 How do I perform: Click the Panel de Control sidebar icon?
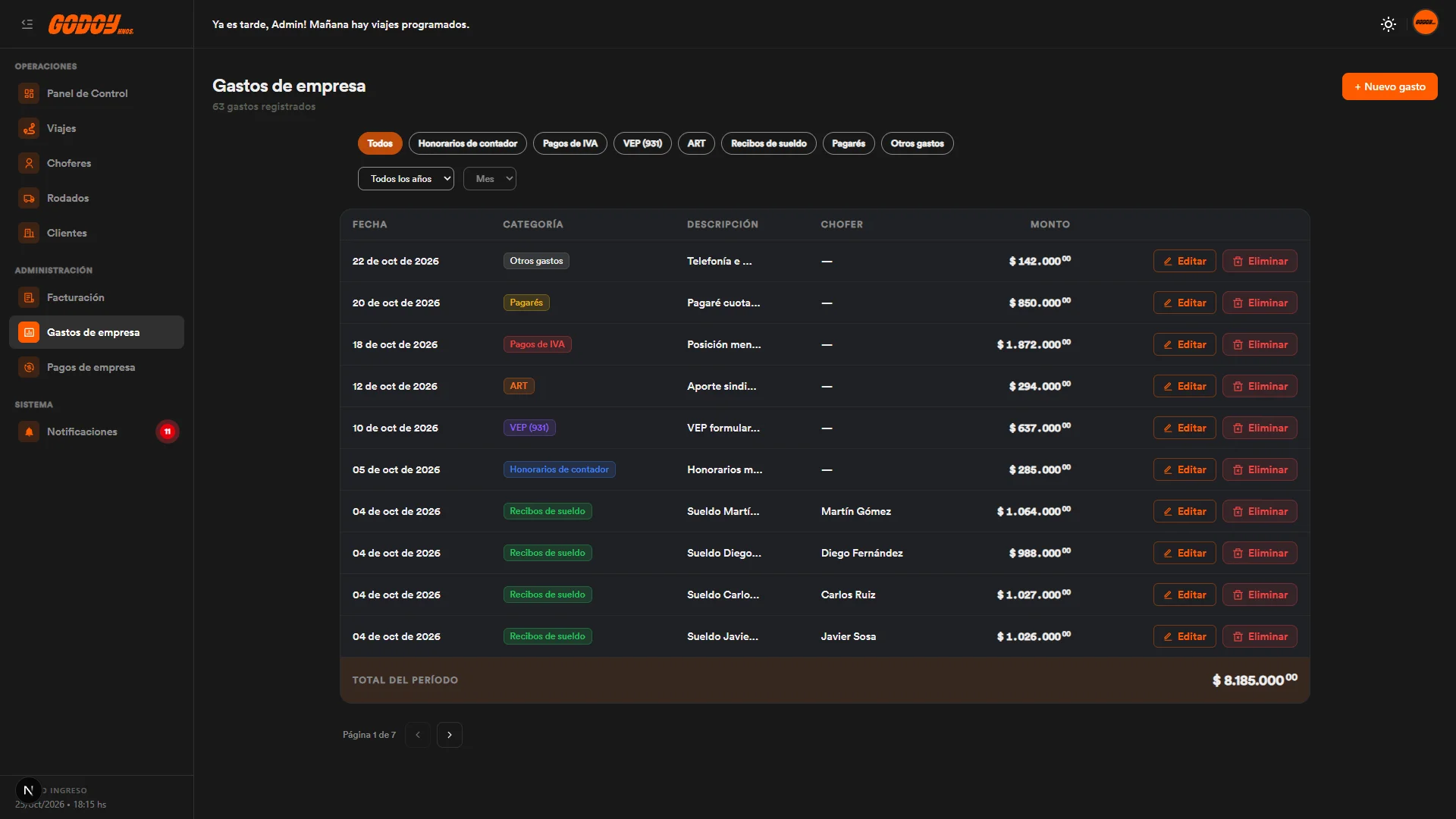coord(29,93)
